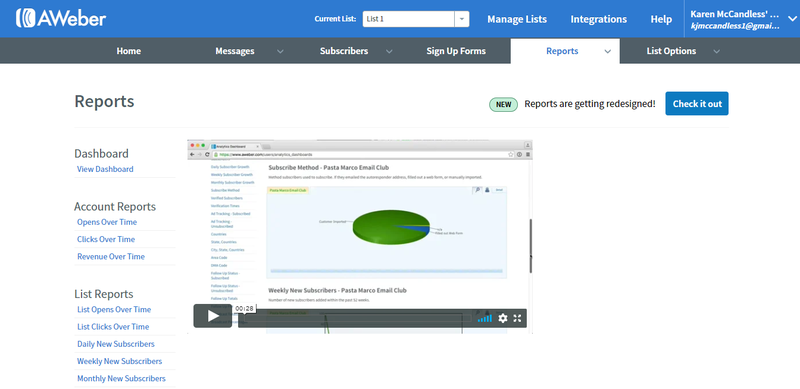800x389 pixels.
Task: Open the View Dashboard link
Action: [x=105, y=169]
